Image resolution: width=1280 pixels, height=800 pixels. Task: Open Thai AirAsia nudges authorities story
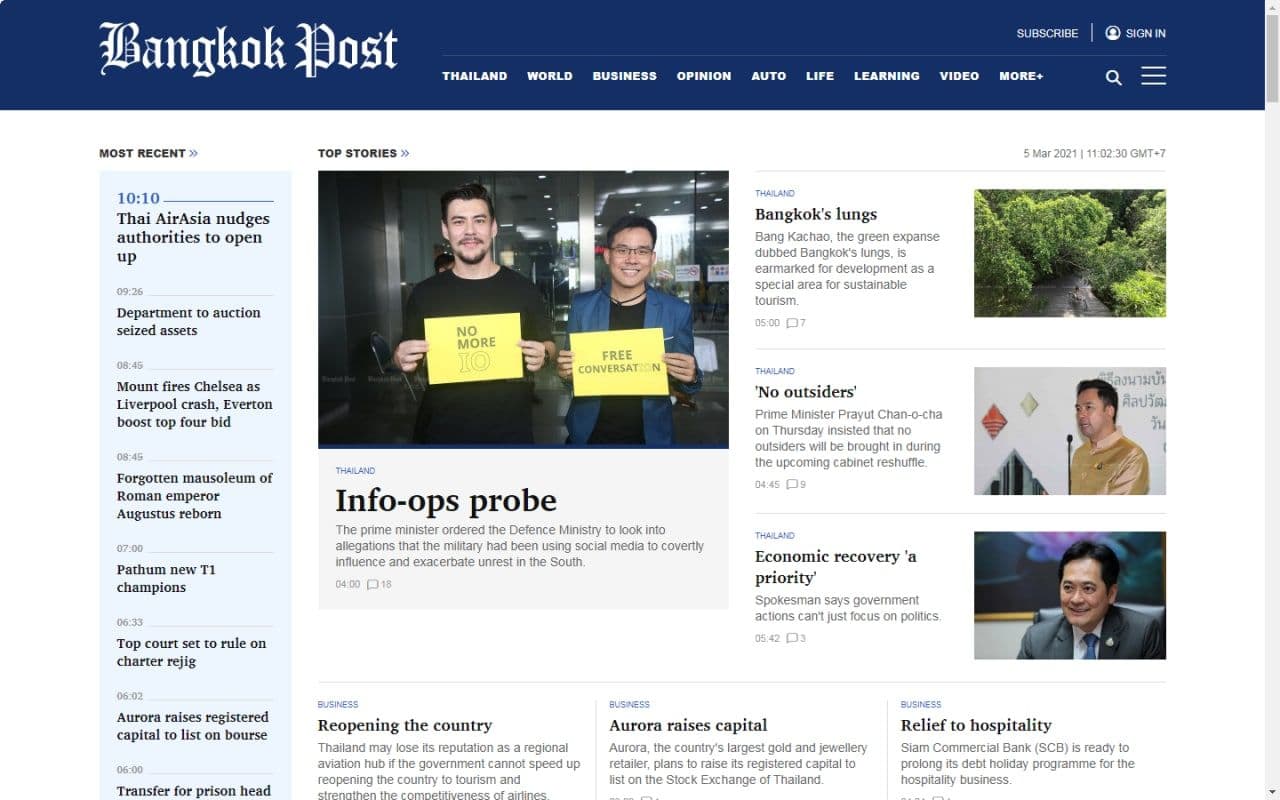click(193, 237)
